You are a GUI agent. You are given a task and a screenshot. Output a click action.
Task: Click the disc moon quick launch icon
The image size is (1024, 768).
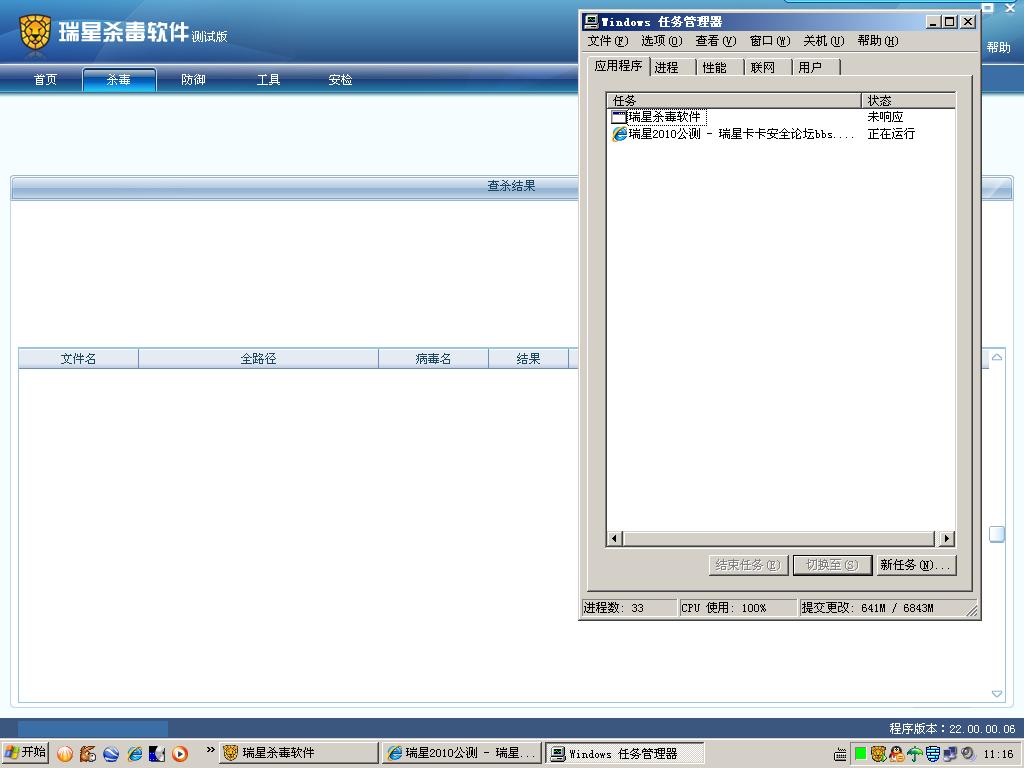click(157, 754)
